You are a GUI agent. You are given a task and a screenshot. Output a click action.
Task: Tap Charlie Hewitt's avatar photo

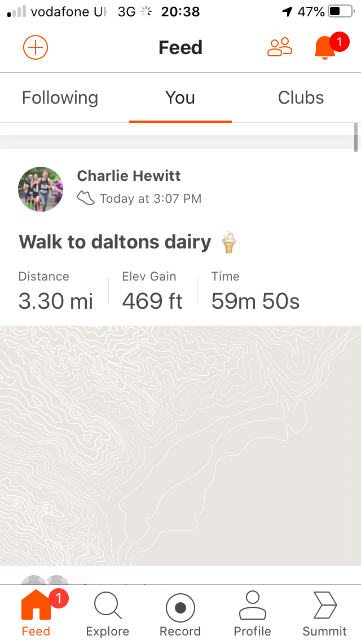40,189
